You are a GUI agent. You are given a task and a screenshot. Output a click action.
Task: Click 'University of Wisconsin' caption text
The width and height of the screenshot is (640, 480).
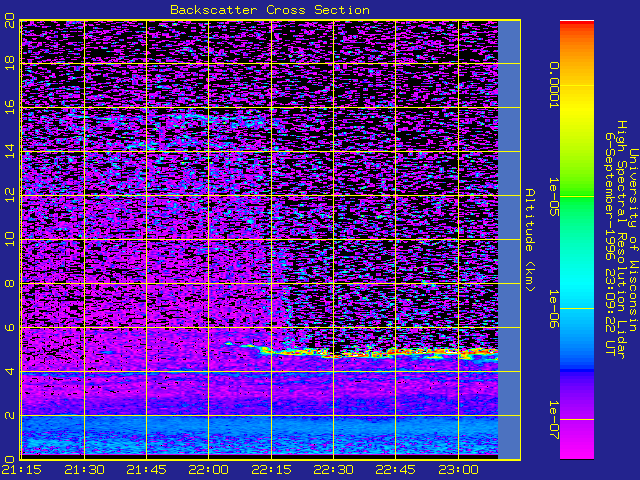[633, 240]
